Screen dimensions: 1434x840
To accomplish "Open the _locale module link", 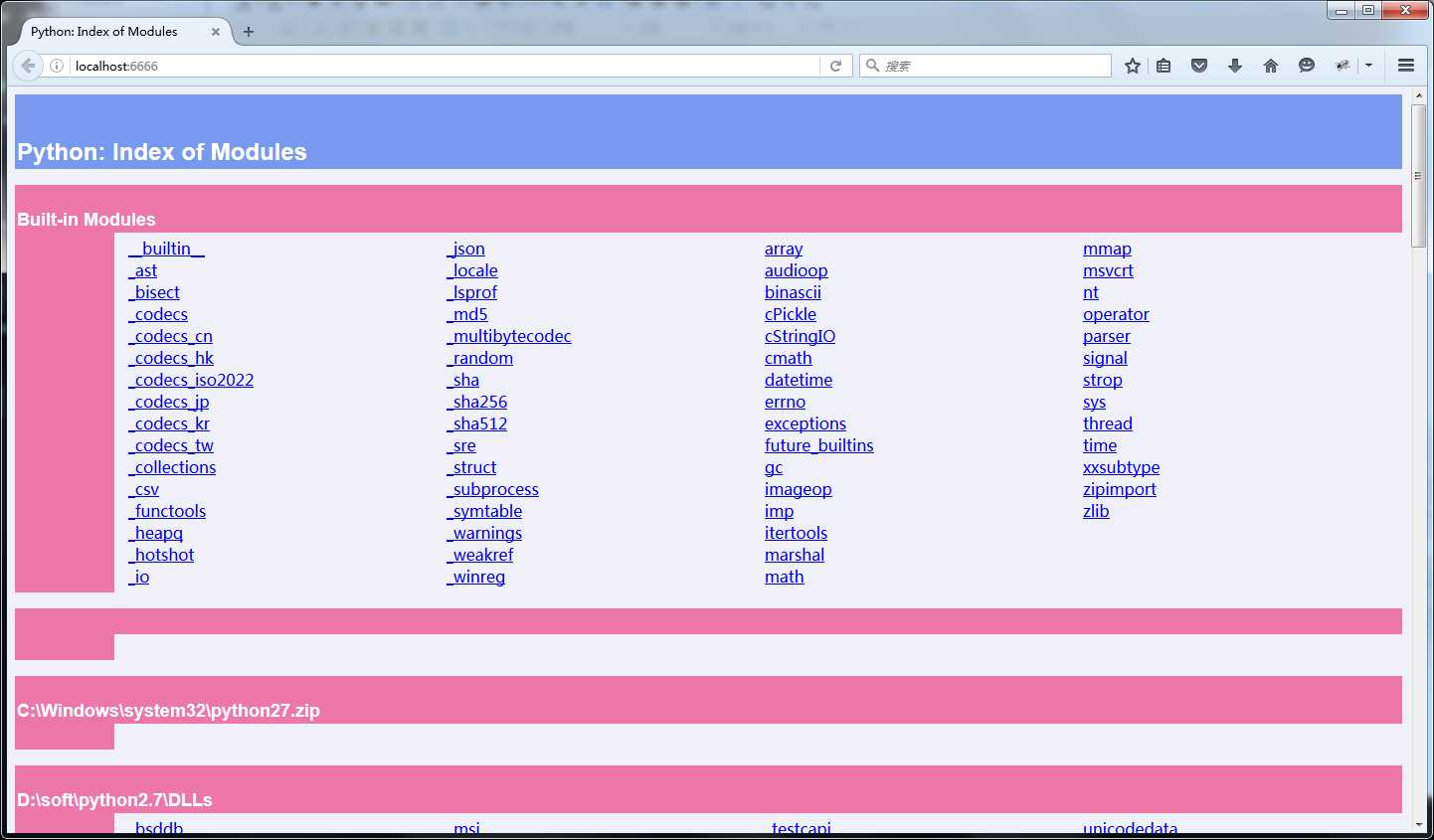I will (472, 270).
